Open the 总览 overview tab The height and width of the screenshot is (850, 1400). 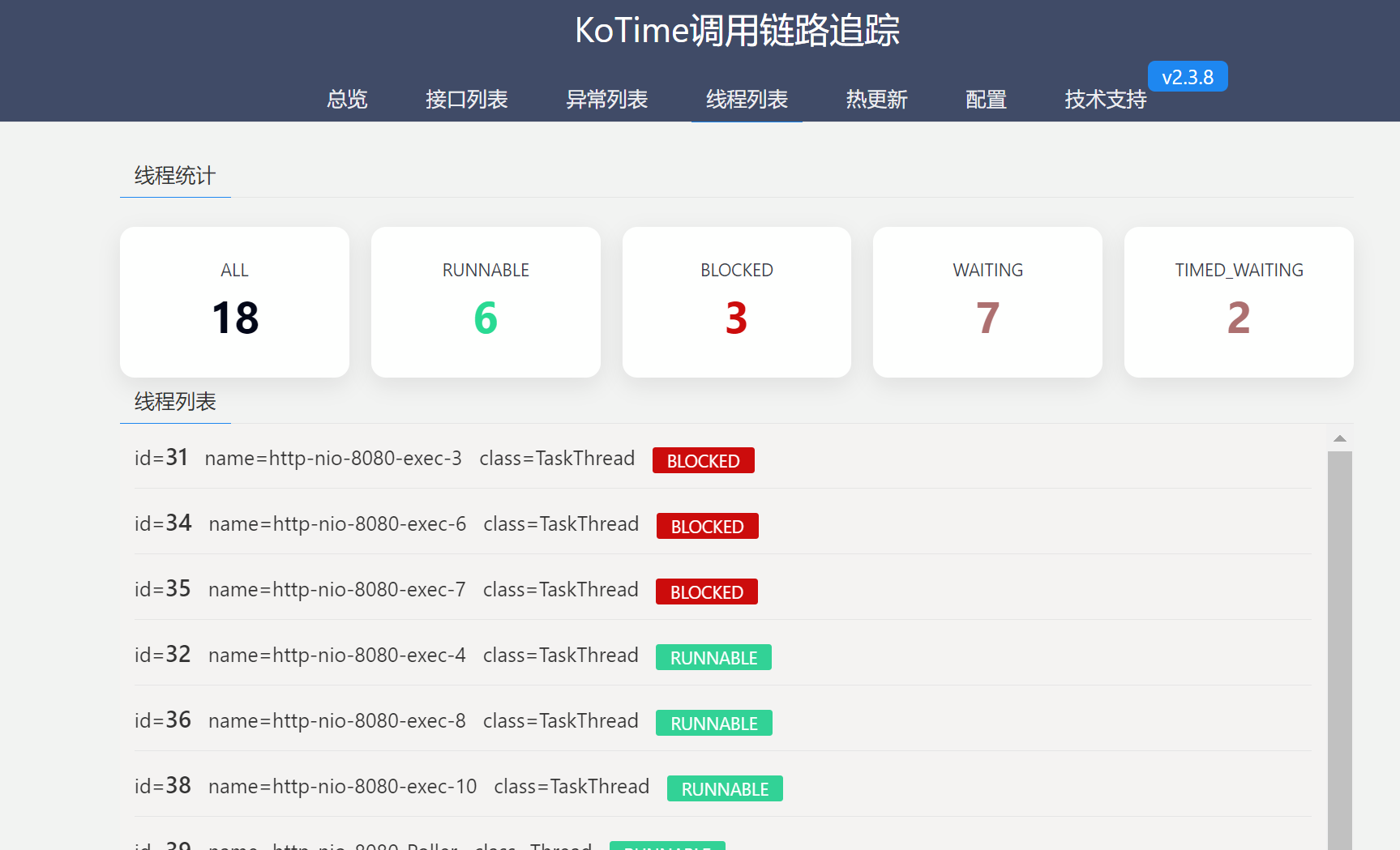(347, 99)
